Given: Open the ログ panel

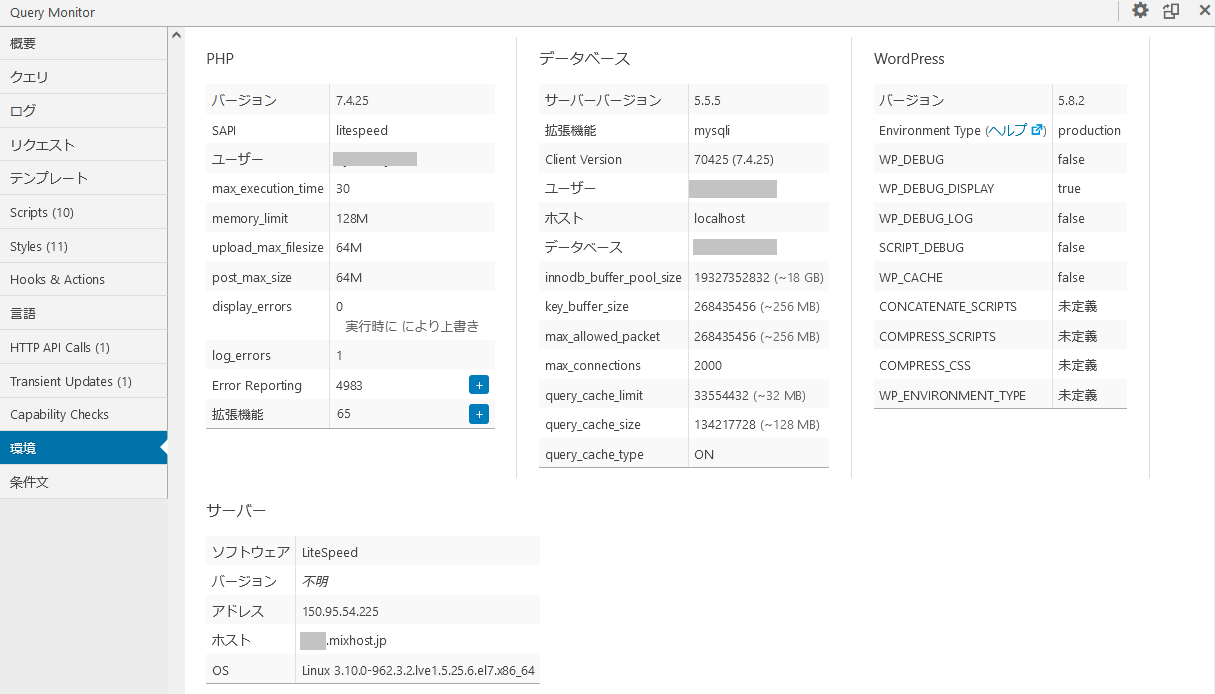Looking at the screenshot, I should [x=83, y=111].
